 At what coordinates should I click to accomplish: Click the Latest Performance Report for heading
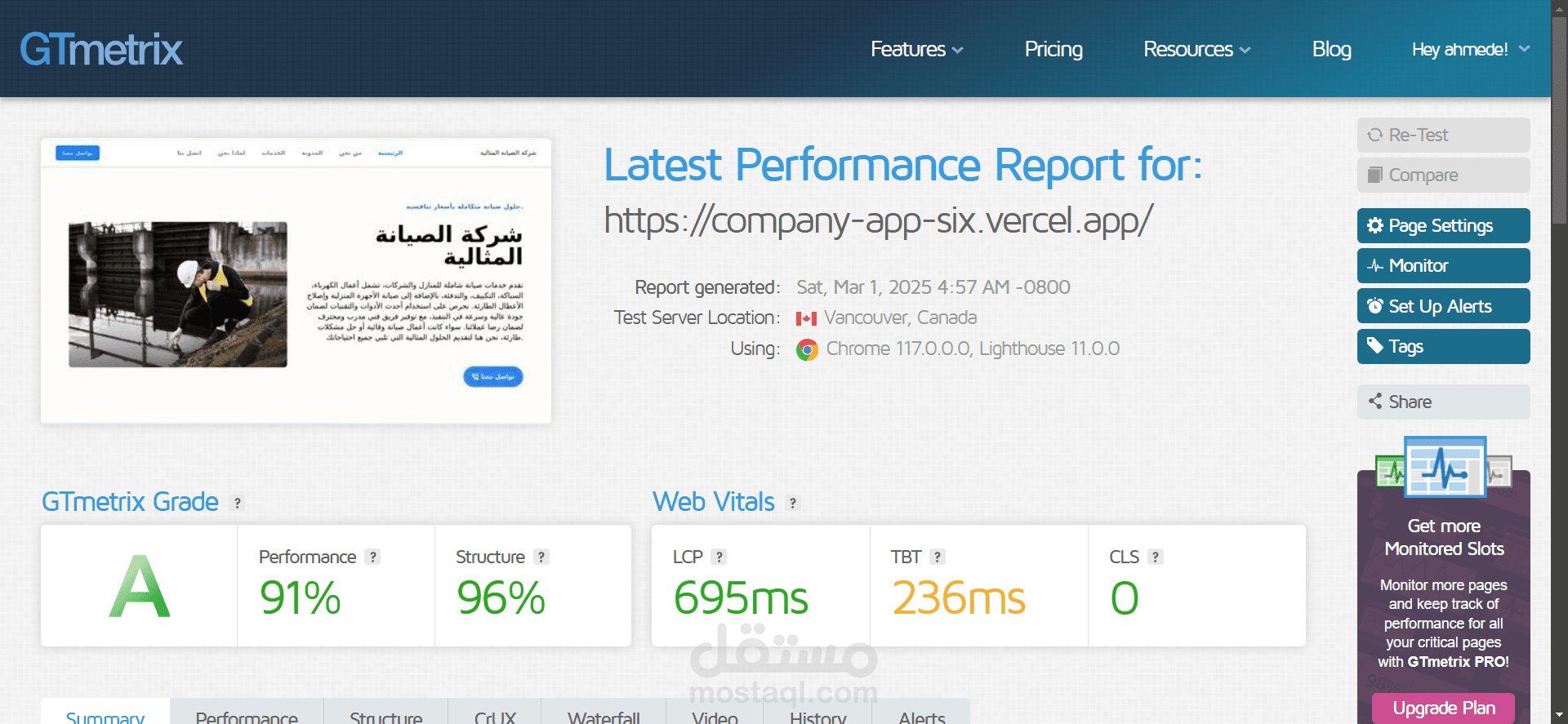[903, 165]
